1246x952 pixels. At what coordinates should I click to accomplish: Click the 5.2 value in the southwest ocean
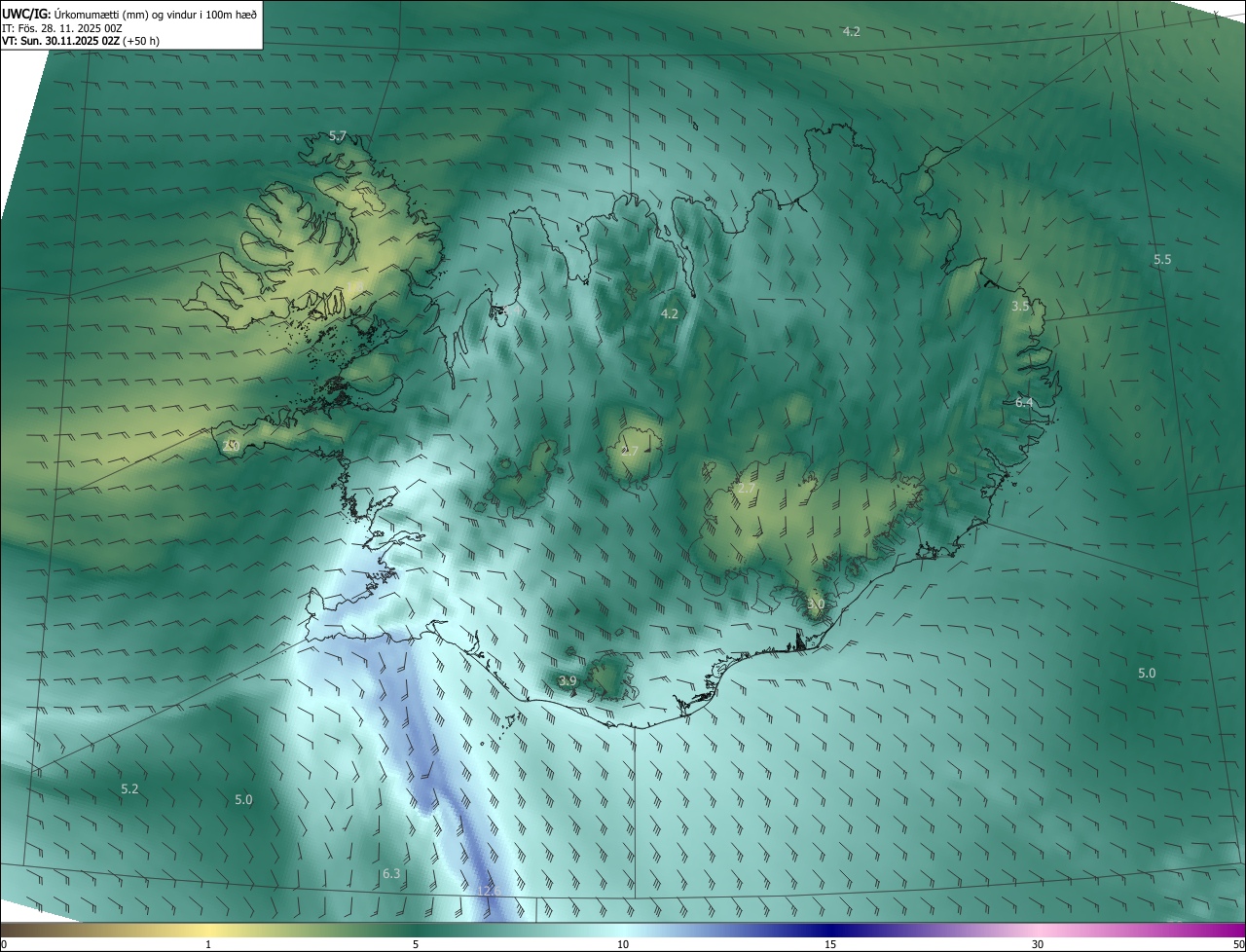coord(129,788)
